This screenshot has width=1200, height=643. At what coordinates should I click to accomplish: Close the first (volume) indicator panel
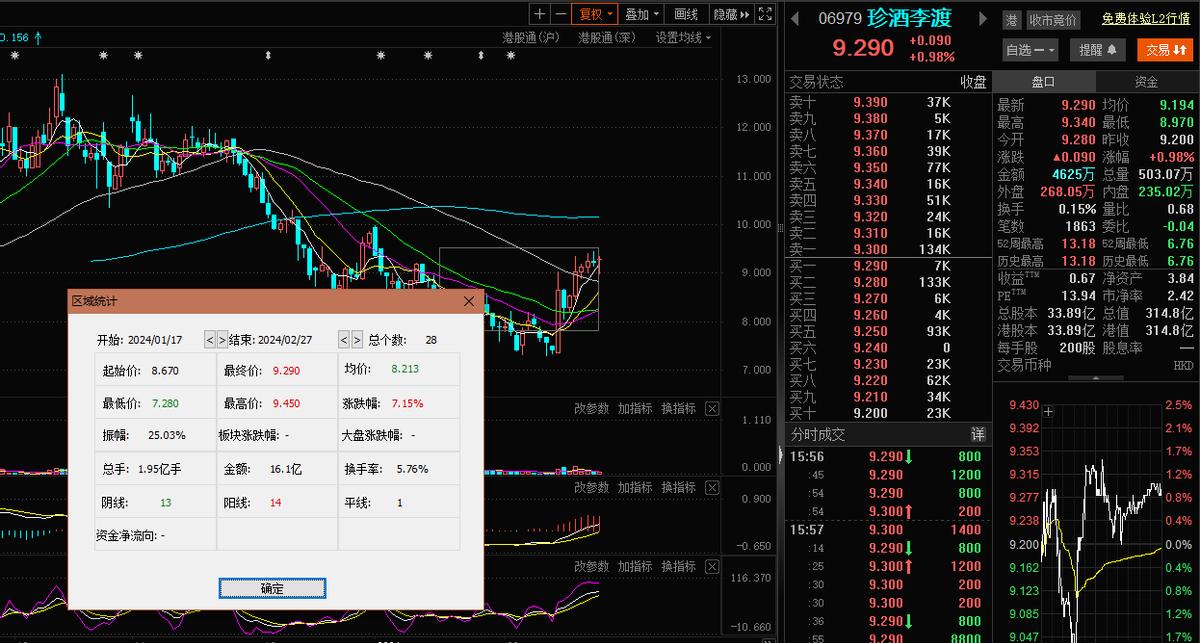click(712, 408)
